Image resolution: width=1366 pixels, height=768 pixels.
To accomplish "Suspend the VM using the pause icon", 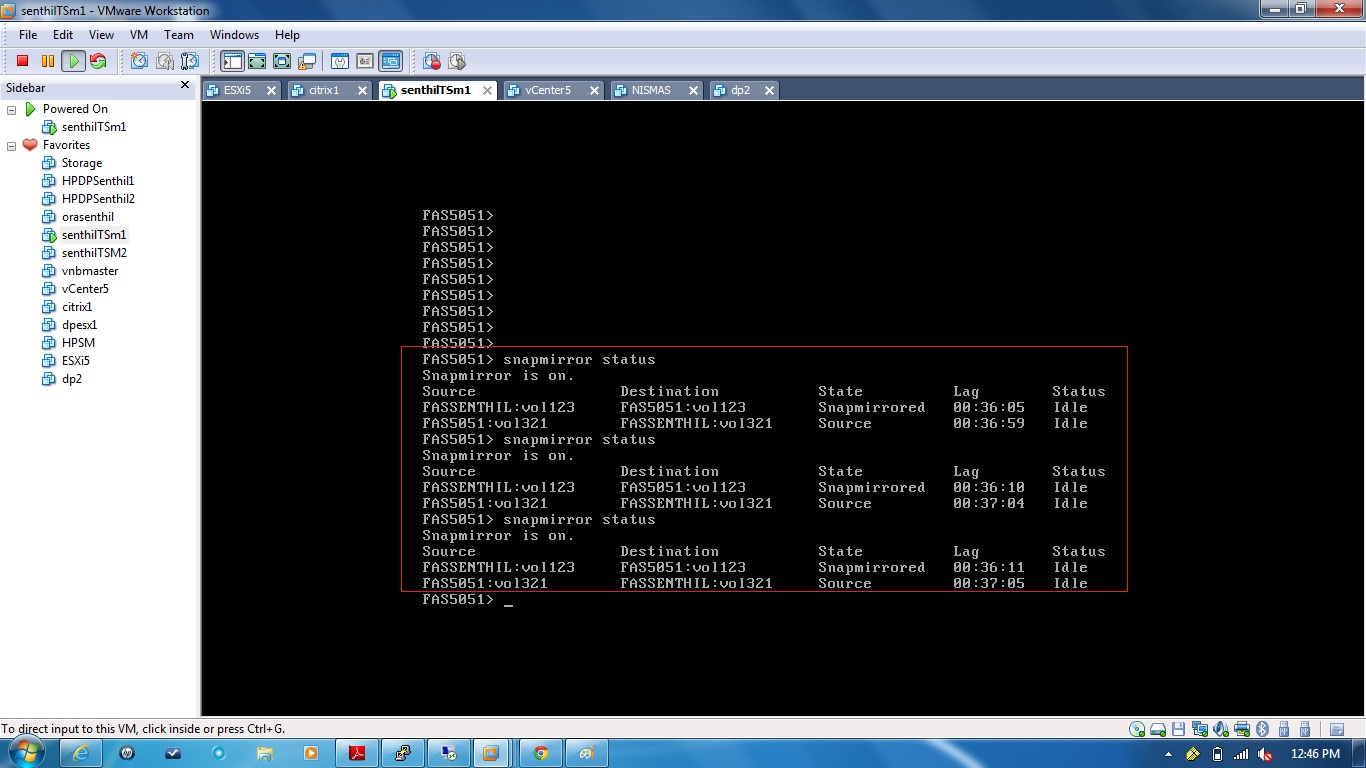I will (x=47, y=61).
